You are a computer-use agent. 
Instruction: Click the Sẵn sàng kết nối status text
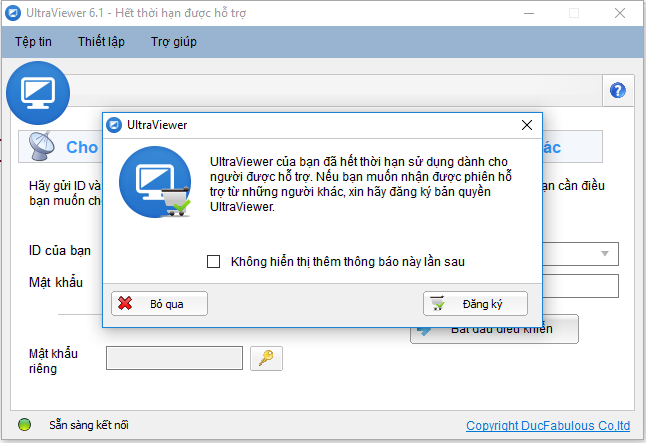point(89,425)
